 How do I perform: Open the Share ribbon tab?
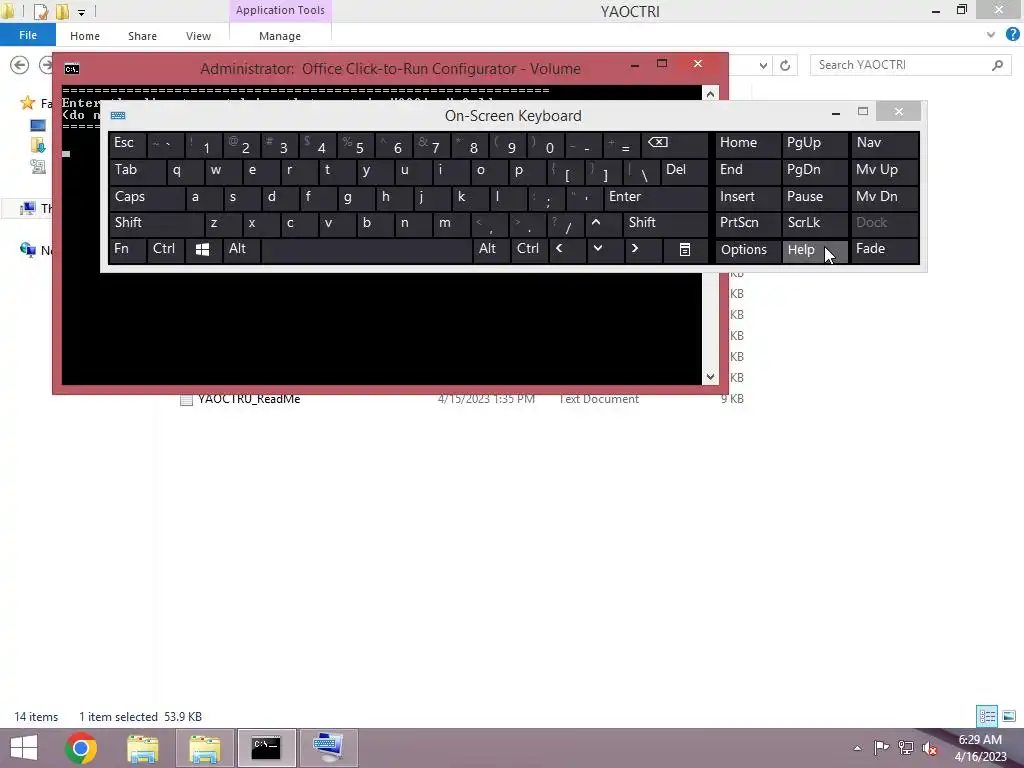[x=142, y=36]
